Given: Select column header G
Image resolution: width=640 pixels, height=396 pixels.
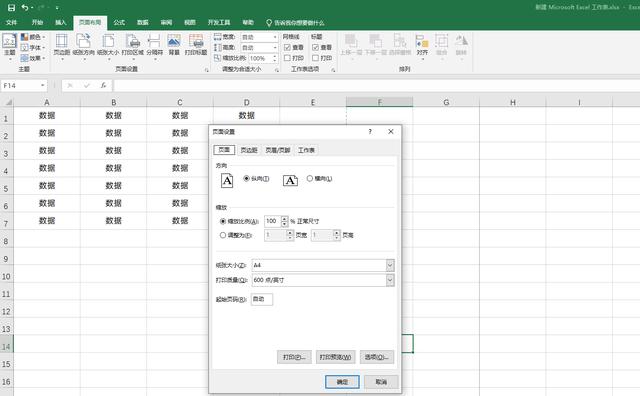Looking at the screenshot, I should point(446,102).
